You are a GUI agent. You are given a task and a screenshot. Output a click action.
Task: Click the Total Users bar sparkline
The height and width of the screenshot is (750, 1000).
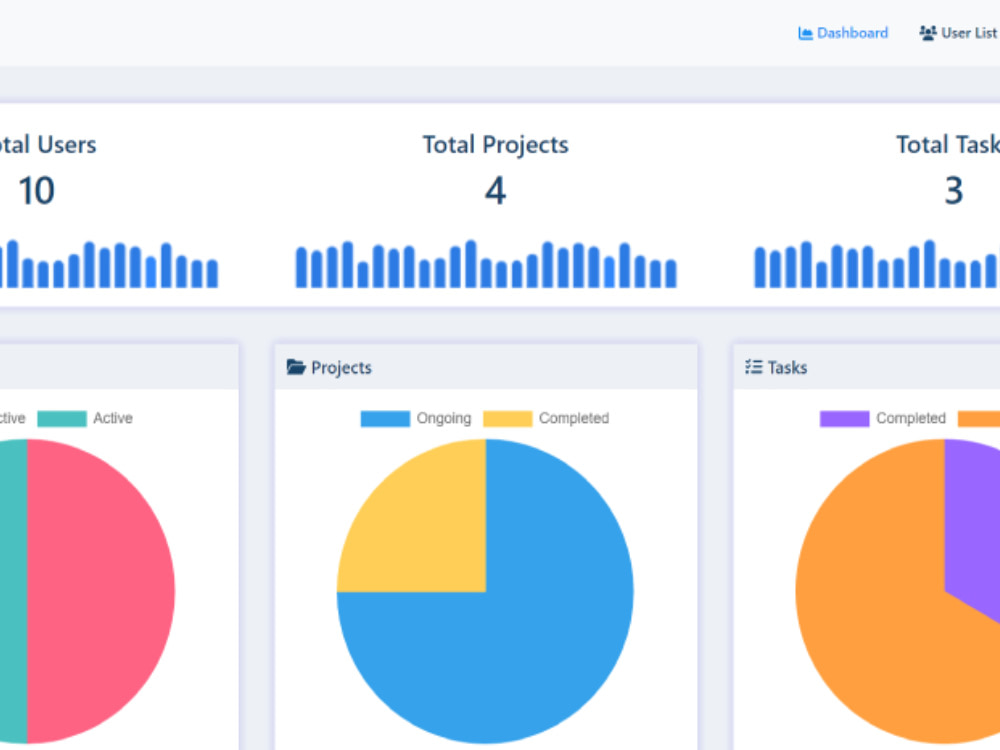109,264
